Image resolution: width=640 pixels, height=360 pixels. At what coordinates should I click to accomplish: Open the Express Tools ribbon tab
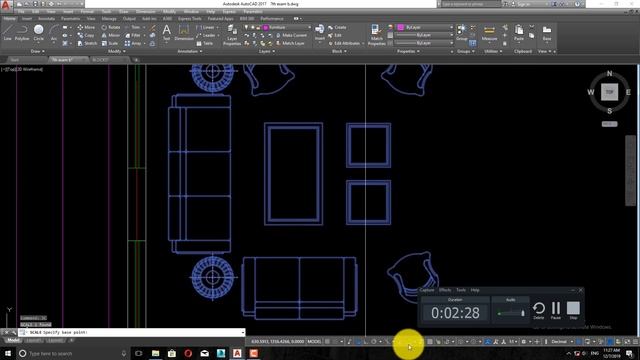189,19
